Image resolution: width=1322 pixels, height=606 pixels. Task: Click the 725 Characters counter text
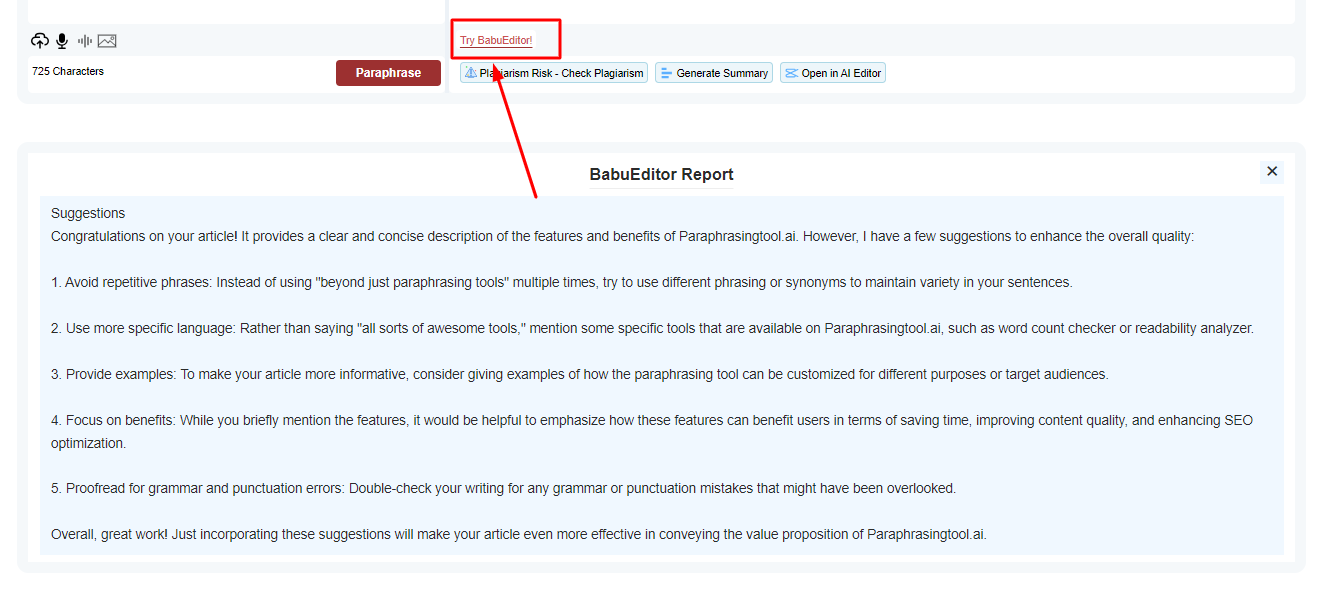[x=68, y=71]
